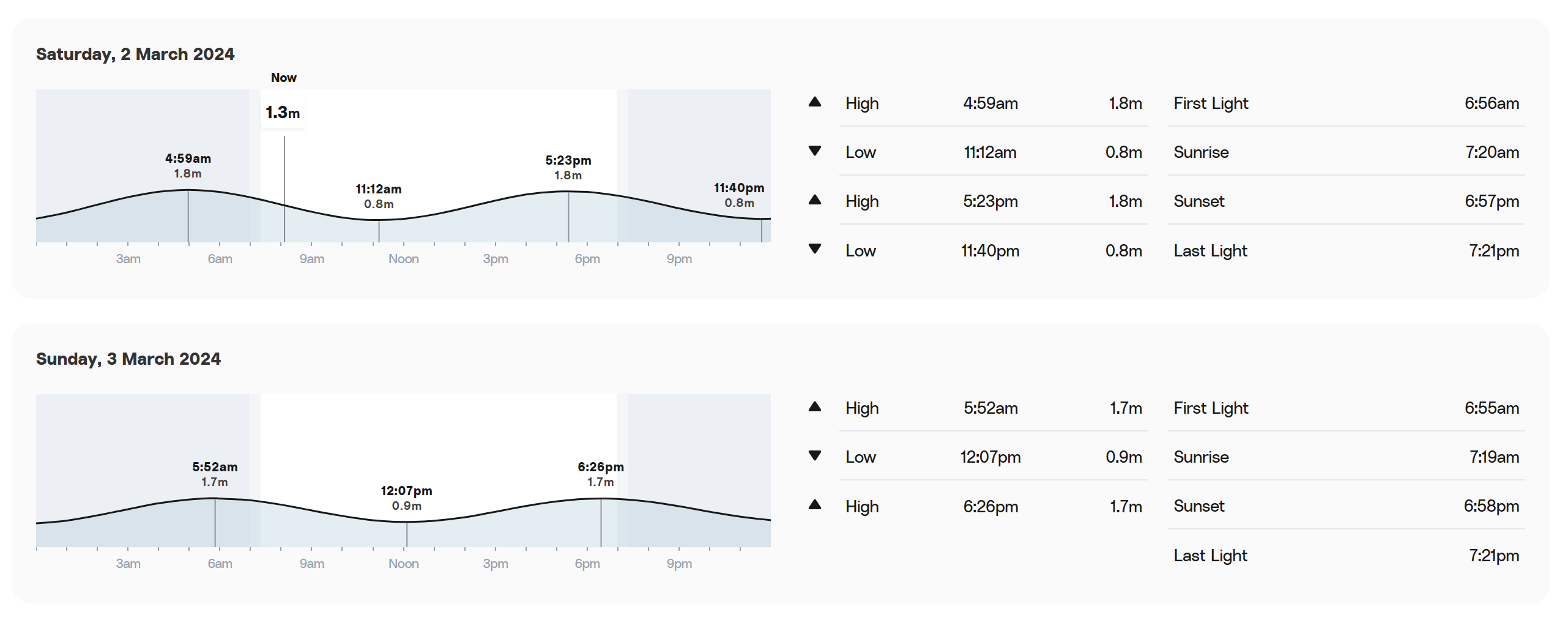Click the up arrow beside Saturday 5:23pm High
Viewport: 1568px width, 620px height.
click(814, 200)
